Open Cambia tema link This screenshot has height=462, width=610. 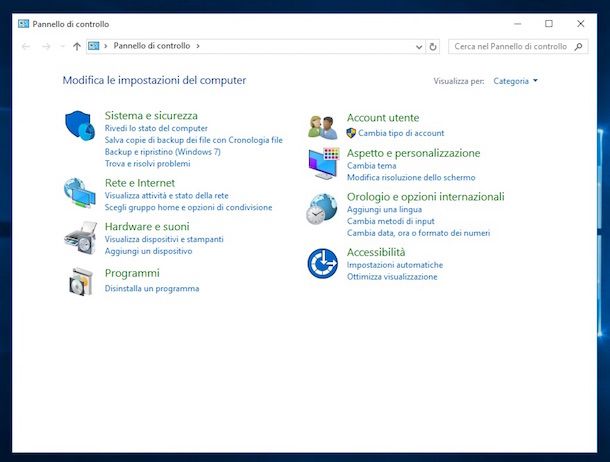click(372, 166)
